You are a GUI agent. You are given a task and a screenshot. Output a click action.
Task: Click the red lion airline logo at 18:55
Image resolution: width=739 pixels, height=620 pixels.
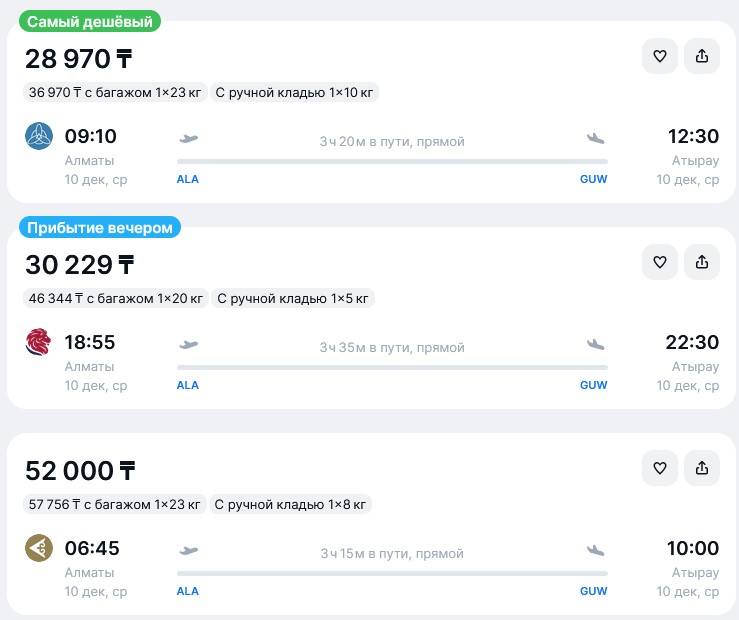click(x=39, y=342)
